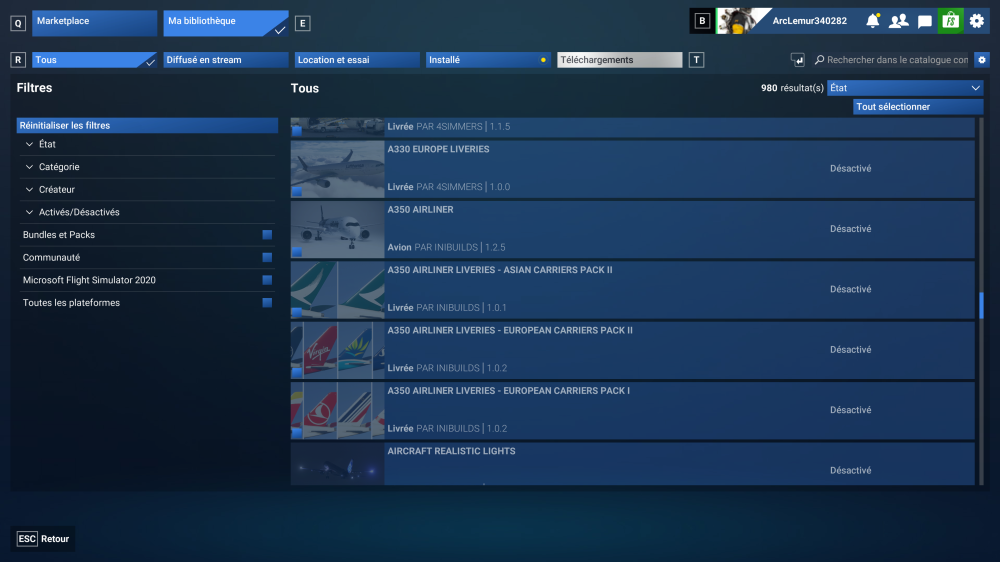Viewport: 1000px width, 562px height.
Task: Open the notifications bell icon
Action: tap(872, 21)
